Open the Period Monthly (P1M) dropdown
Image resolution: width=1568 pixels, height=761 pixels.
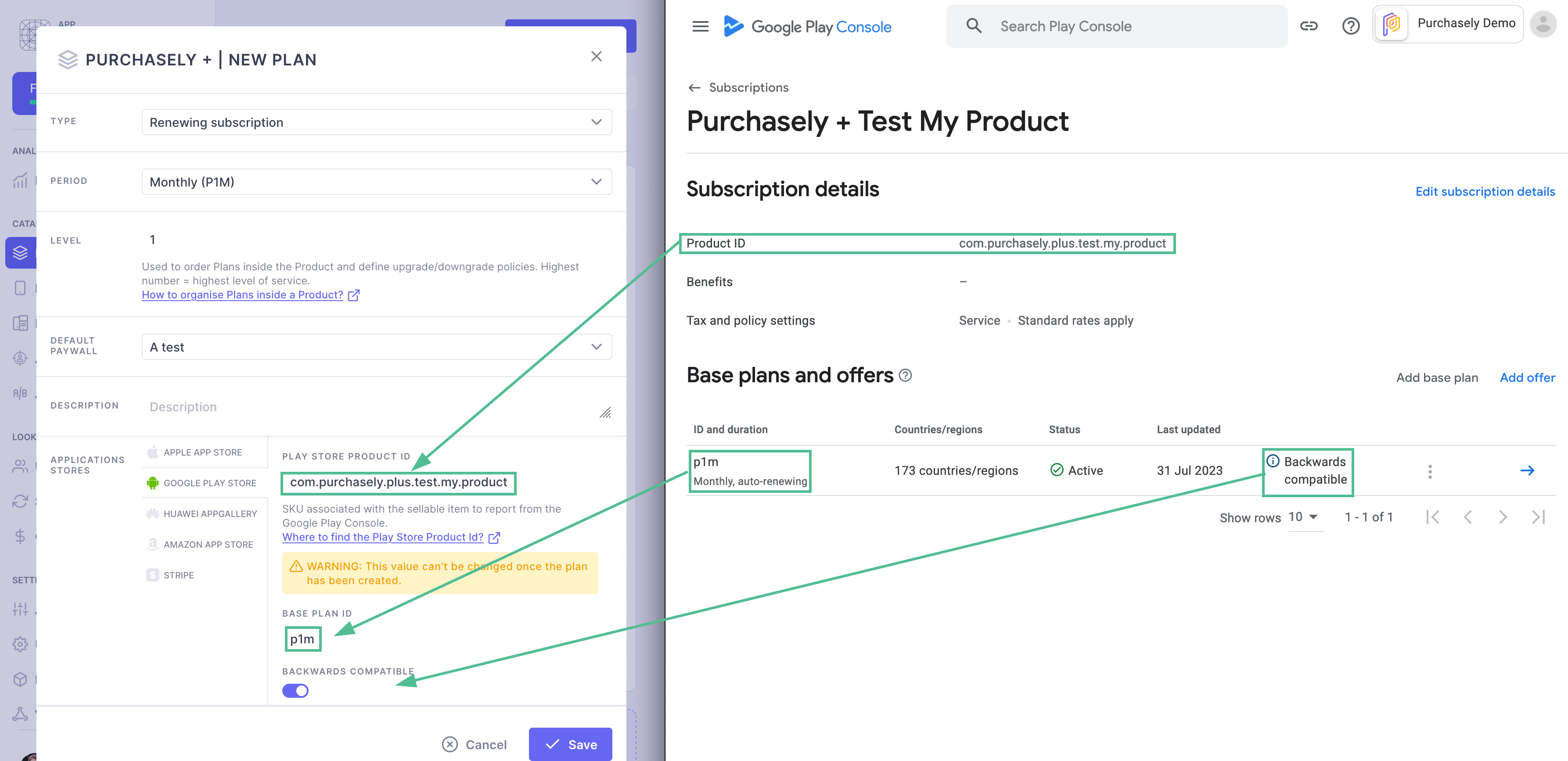point(376,182)
